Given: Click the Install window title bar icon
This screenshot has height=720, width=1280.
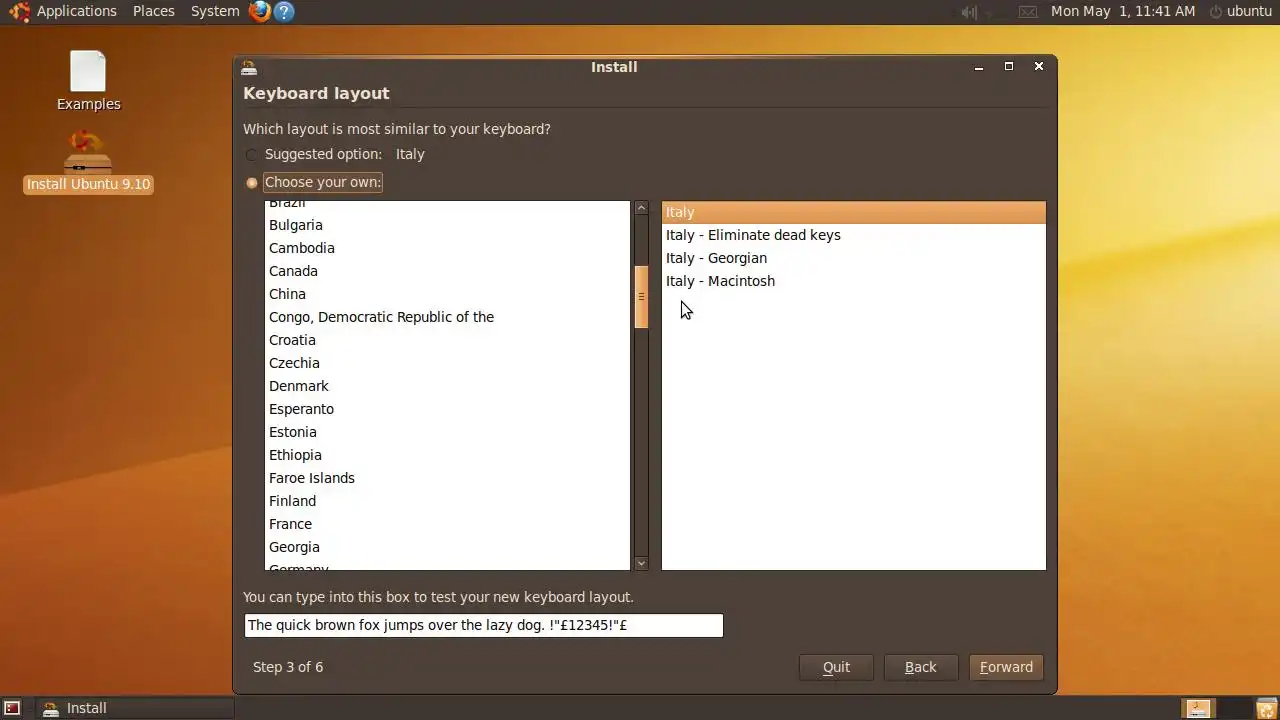Looking at the screenshot, I should 249,67.
